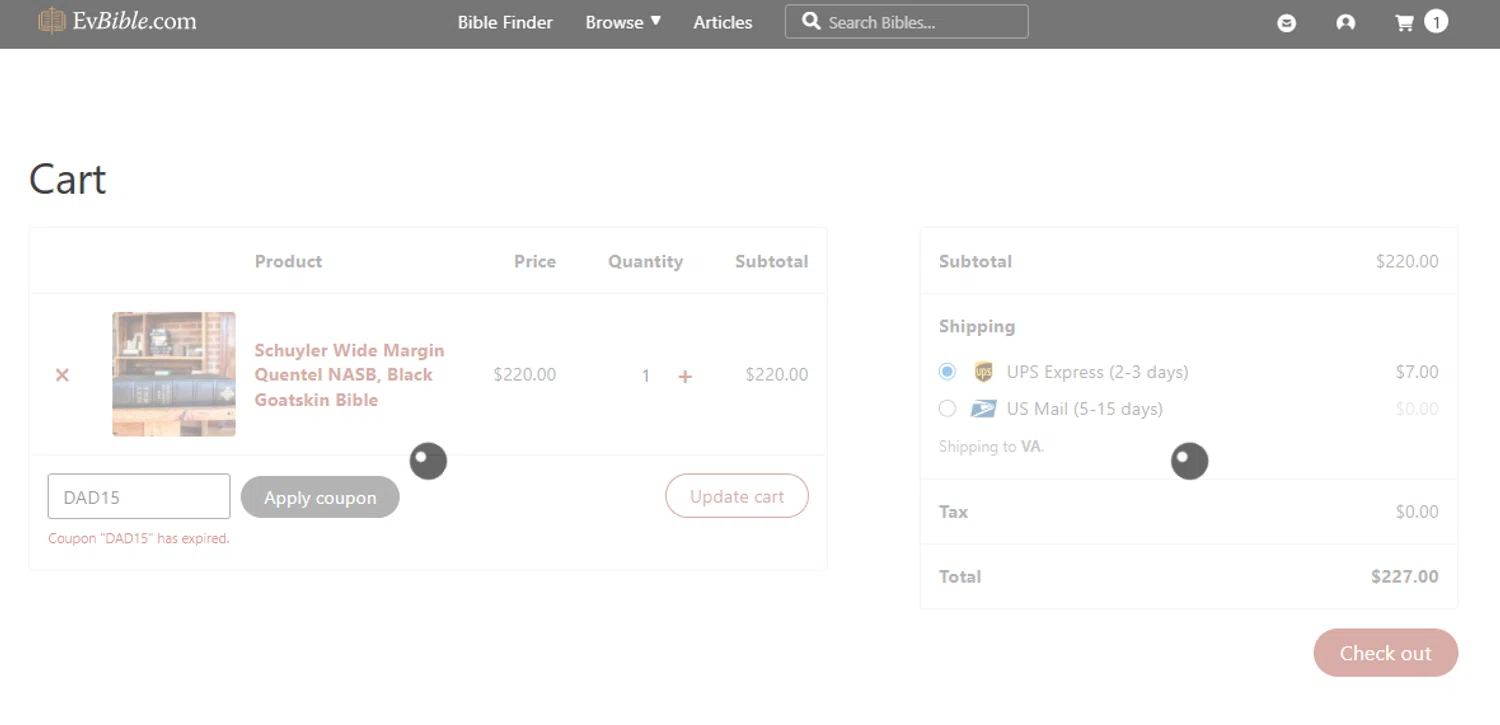Open the shopping cart icon
This screenshot has width=1500, height=725.
pyautogui.click(x=1405, y=23)
